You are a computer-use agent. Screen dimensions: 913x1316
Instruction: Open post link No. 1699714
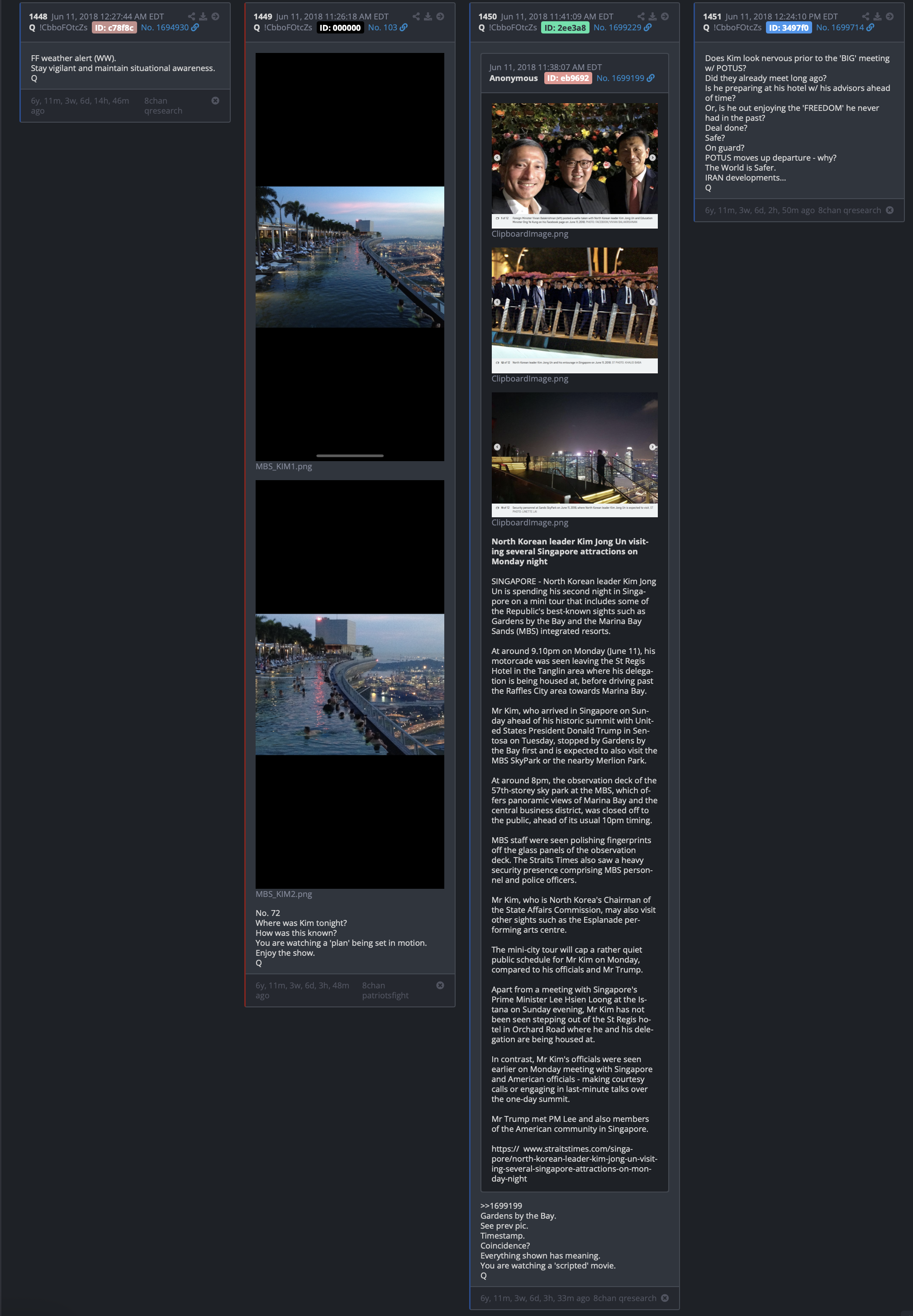click(x=840, y=28)
